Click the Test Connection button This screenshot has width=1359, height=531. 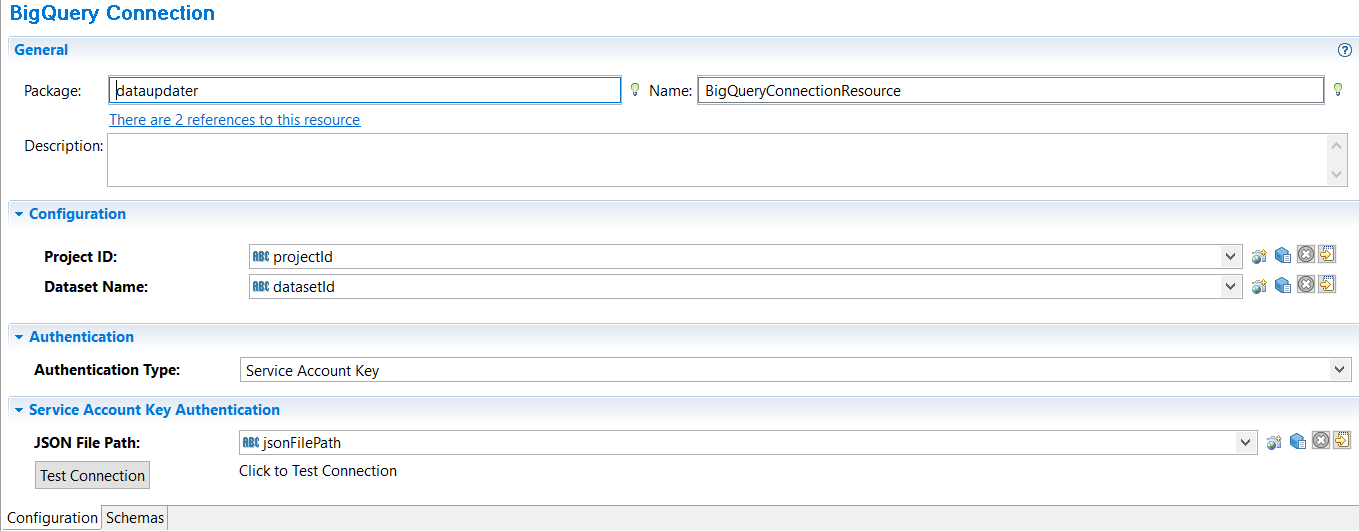(x=93, y=475)
